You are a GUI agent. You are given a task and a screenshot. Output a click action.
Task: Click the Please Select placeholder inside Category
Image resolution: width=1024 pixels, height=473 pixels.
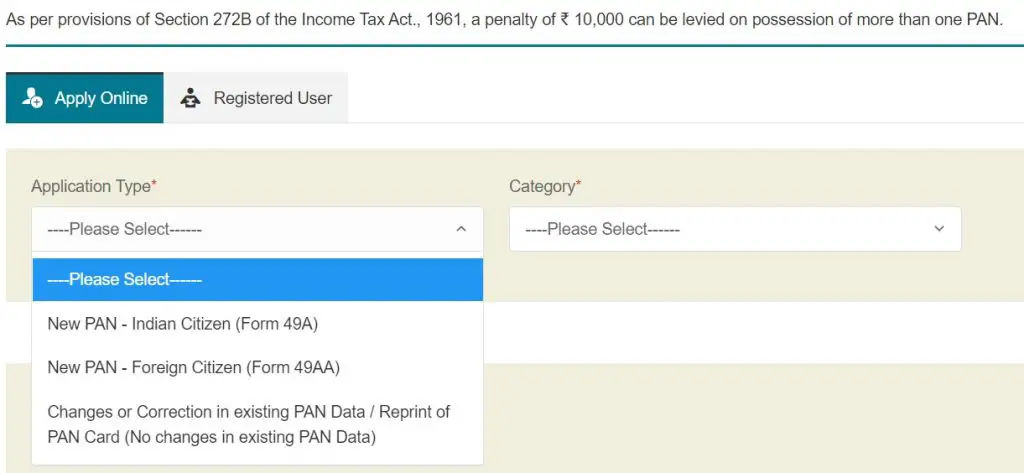[602, 229]
